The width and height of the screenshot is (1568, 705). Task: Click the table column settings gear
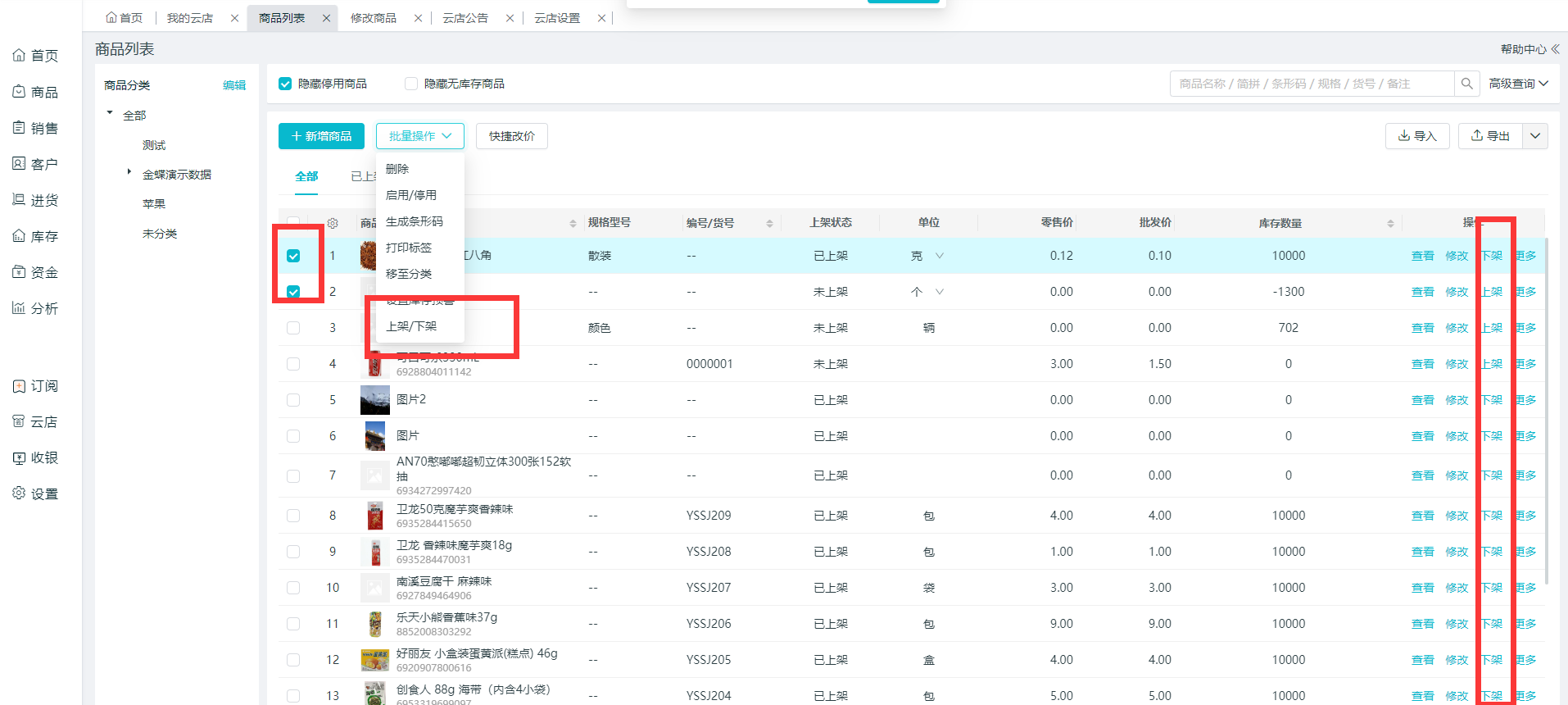(x=333, y=223)
